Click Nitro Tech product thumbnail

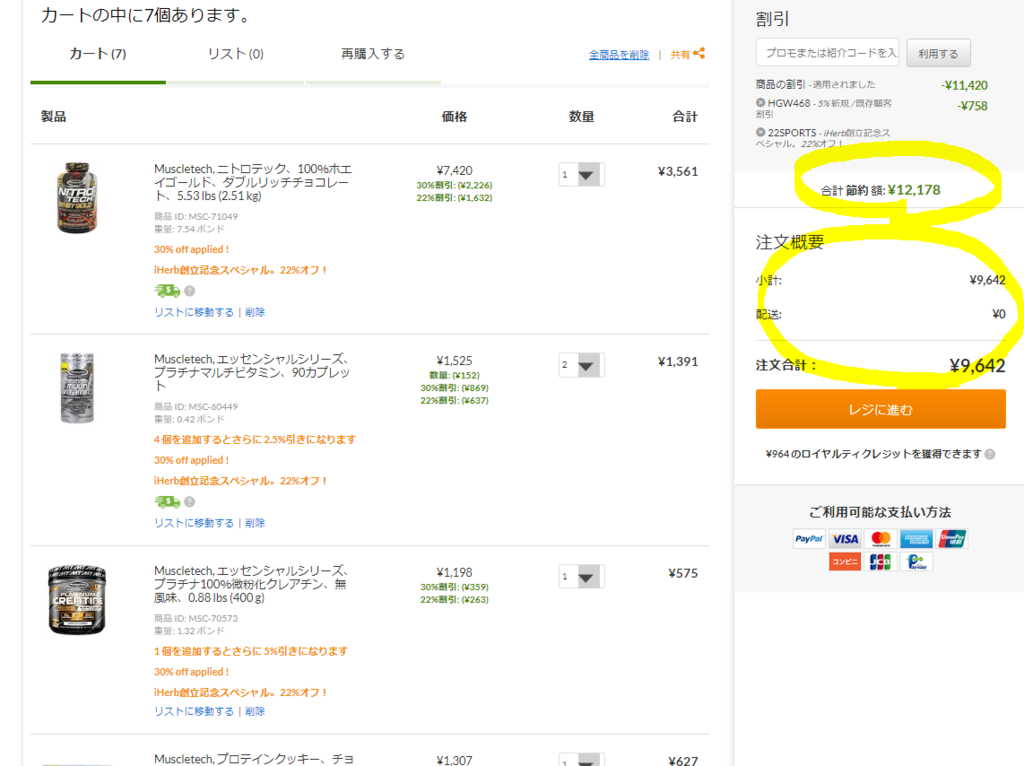point(77,198)
